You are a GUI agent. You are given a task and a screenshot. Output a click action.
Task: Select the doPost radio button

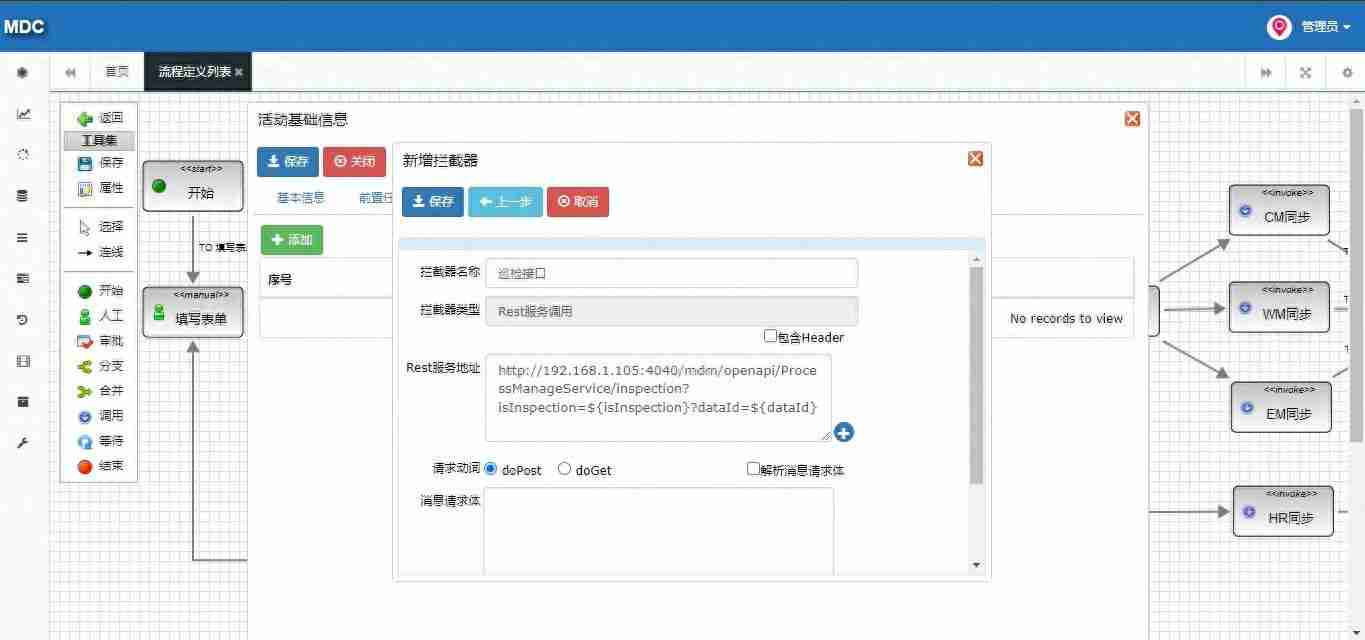491,469
